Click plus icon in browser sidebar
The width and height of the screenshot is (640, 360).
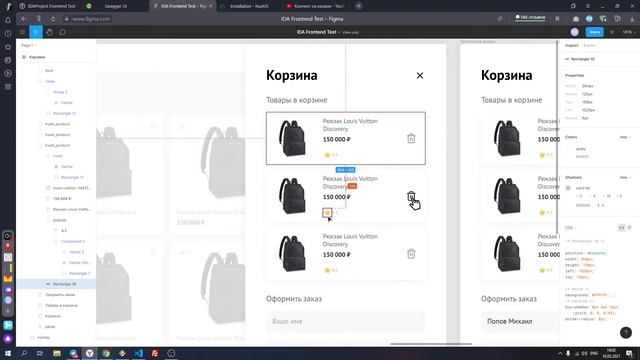[x=8, y=311]
